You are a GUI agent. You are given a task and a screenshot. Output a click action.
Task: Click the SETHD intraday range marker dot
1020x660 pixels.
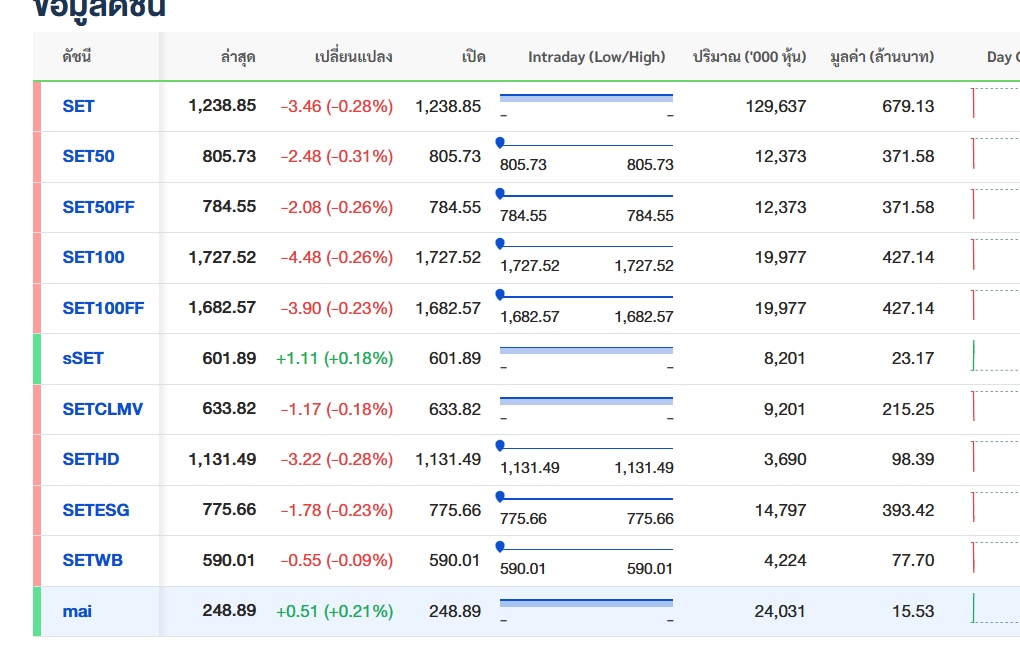click(x=500, y=445)
